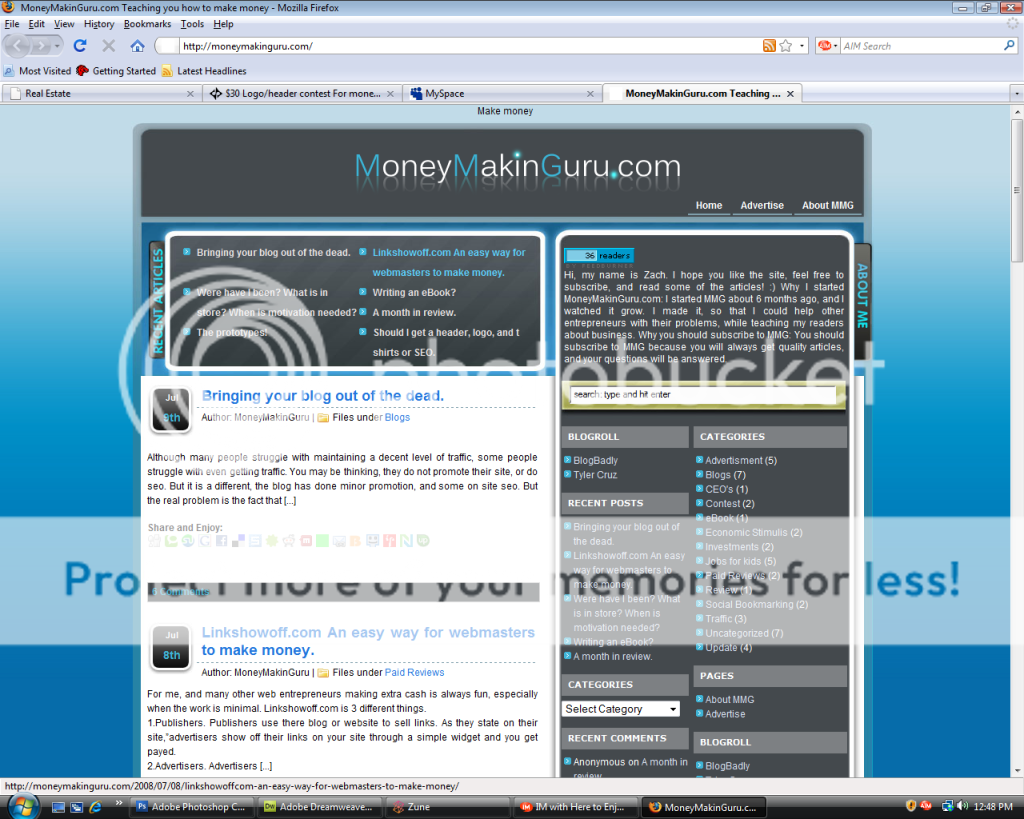Click the Show Desktop quick launch icon

point(58,807)
